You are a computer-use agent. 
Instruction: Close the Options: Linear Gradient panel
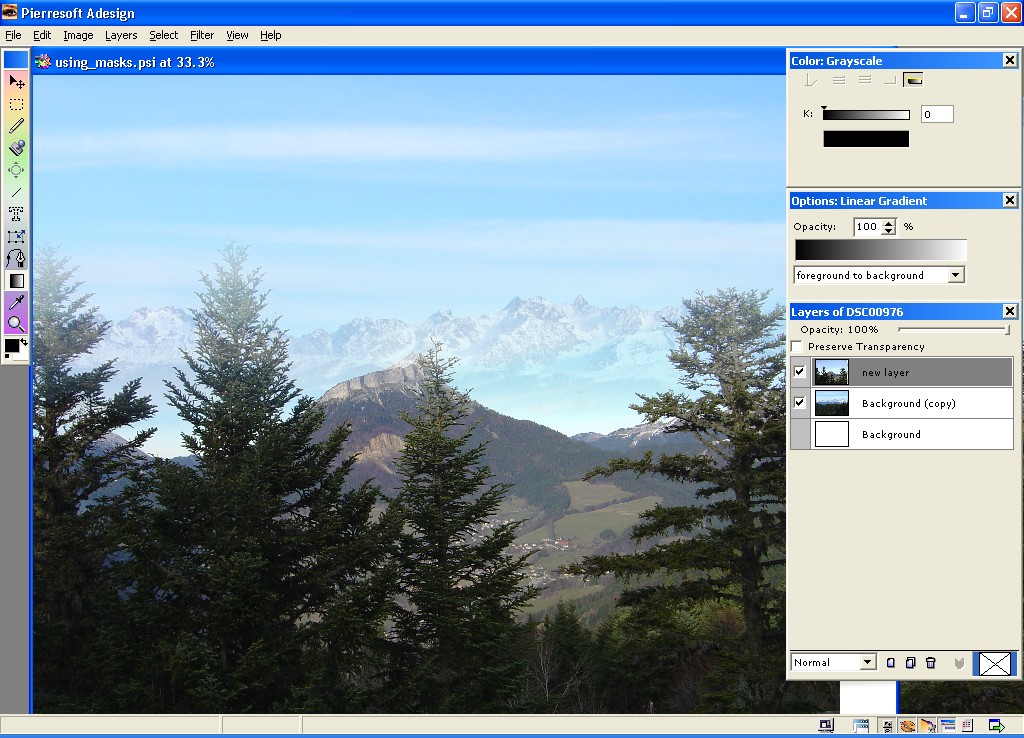pos(1010,200)
